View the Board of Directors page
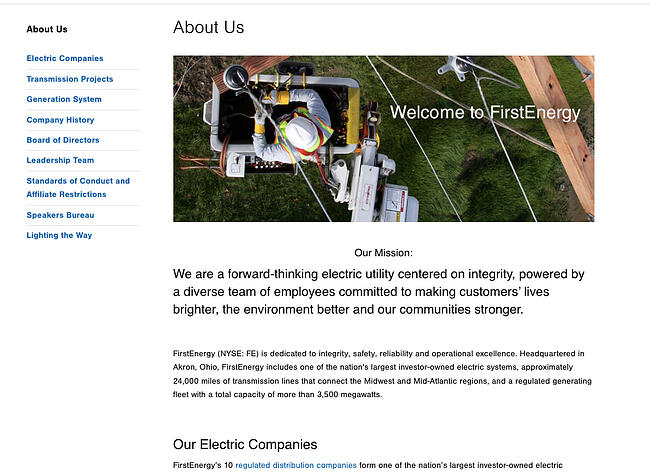 (63, 140)
